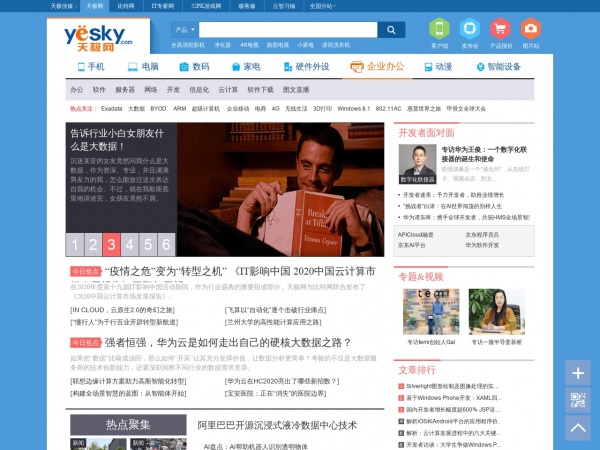600x450 pixels.
Task: Select the 云计算 sub-navigation item
Action: 228,90
